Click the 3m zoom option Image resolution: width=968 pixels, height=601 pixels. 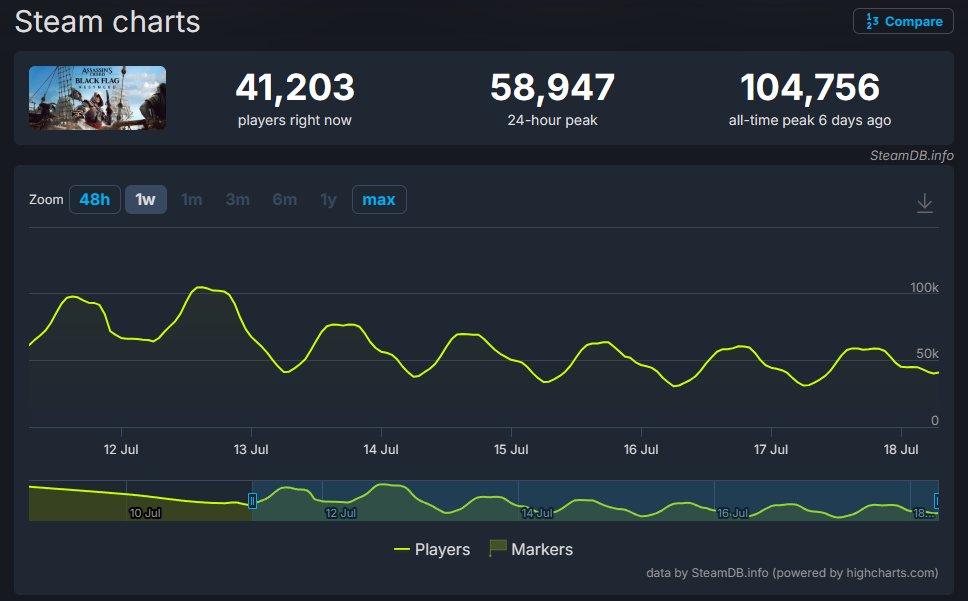238,199
